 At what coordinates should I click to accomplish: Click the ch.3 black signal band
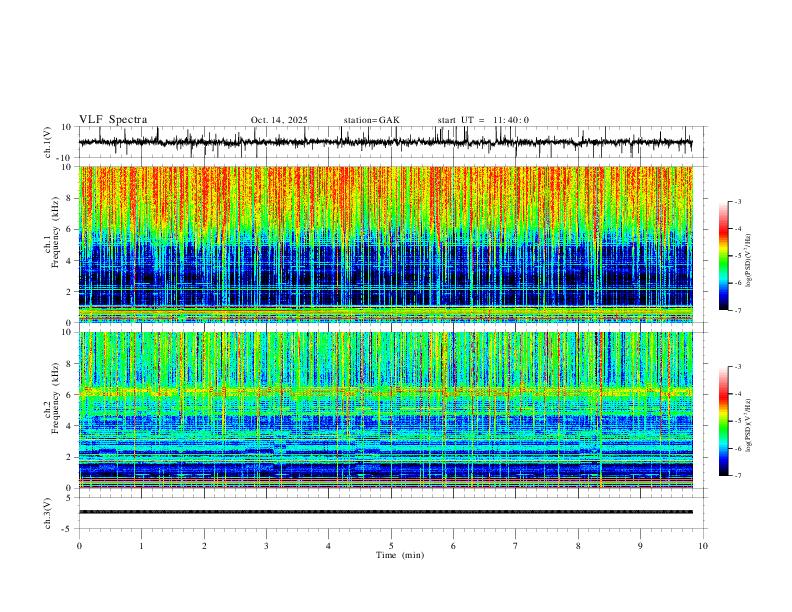[385, 512]
